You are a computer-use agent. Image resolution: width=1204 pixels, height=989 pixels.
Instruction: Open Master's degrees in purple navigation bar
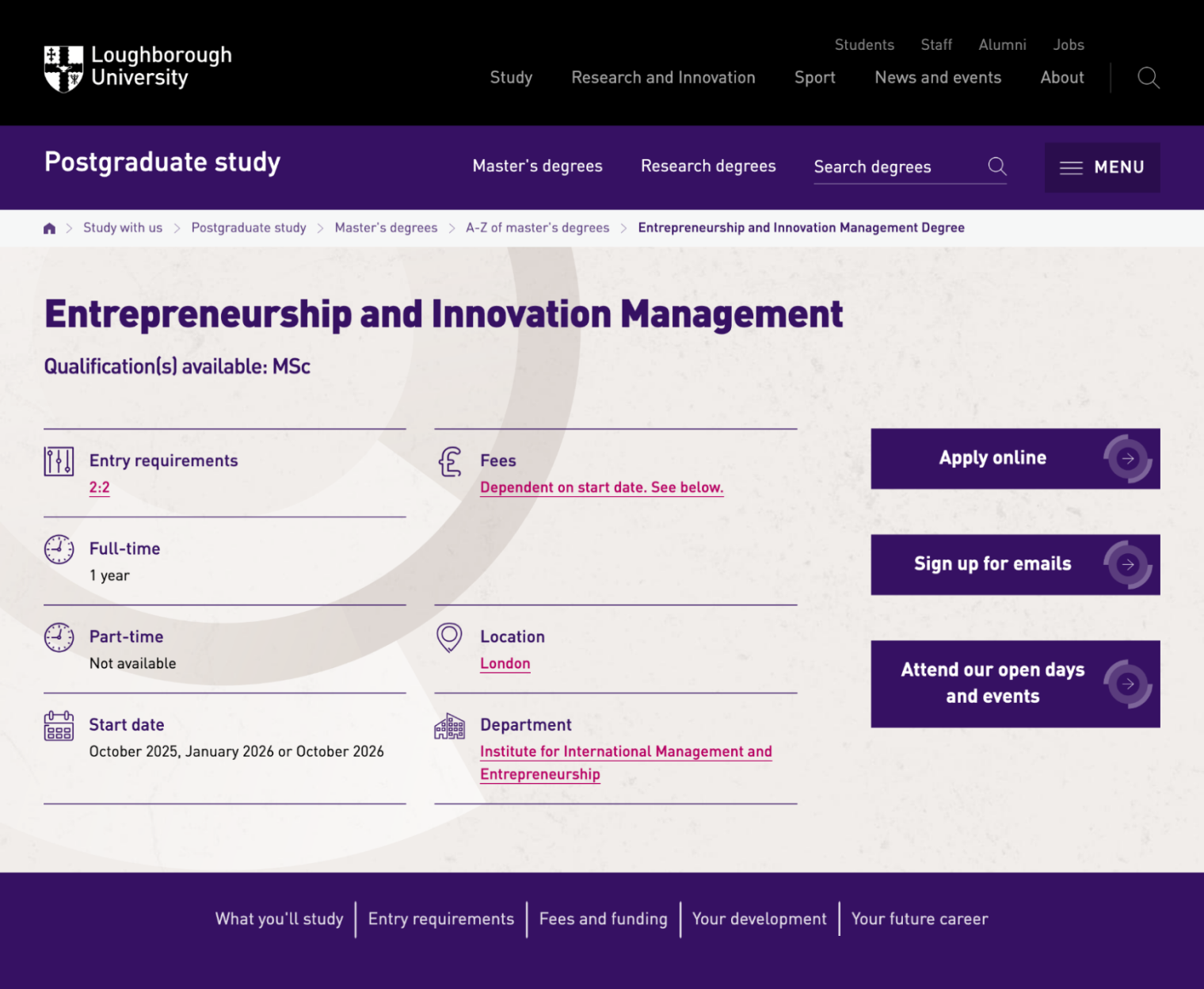[x=537, y=166]
